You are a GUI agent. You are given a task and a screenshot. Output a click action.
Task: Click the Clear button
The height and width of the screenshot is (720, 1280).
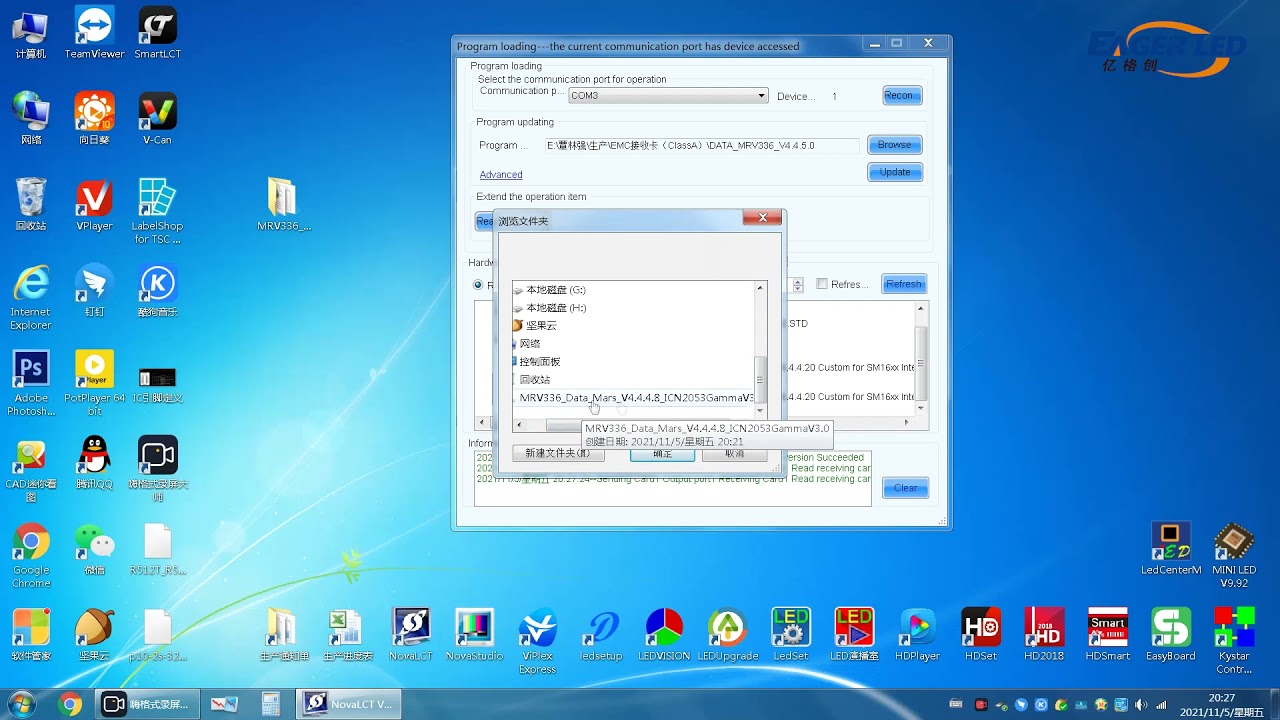tap(905, 488)
